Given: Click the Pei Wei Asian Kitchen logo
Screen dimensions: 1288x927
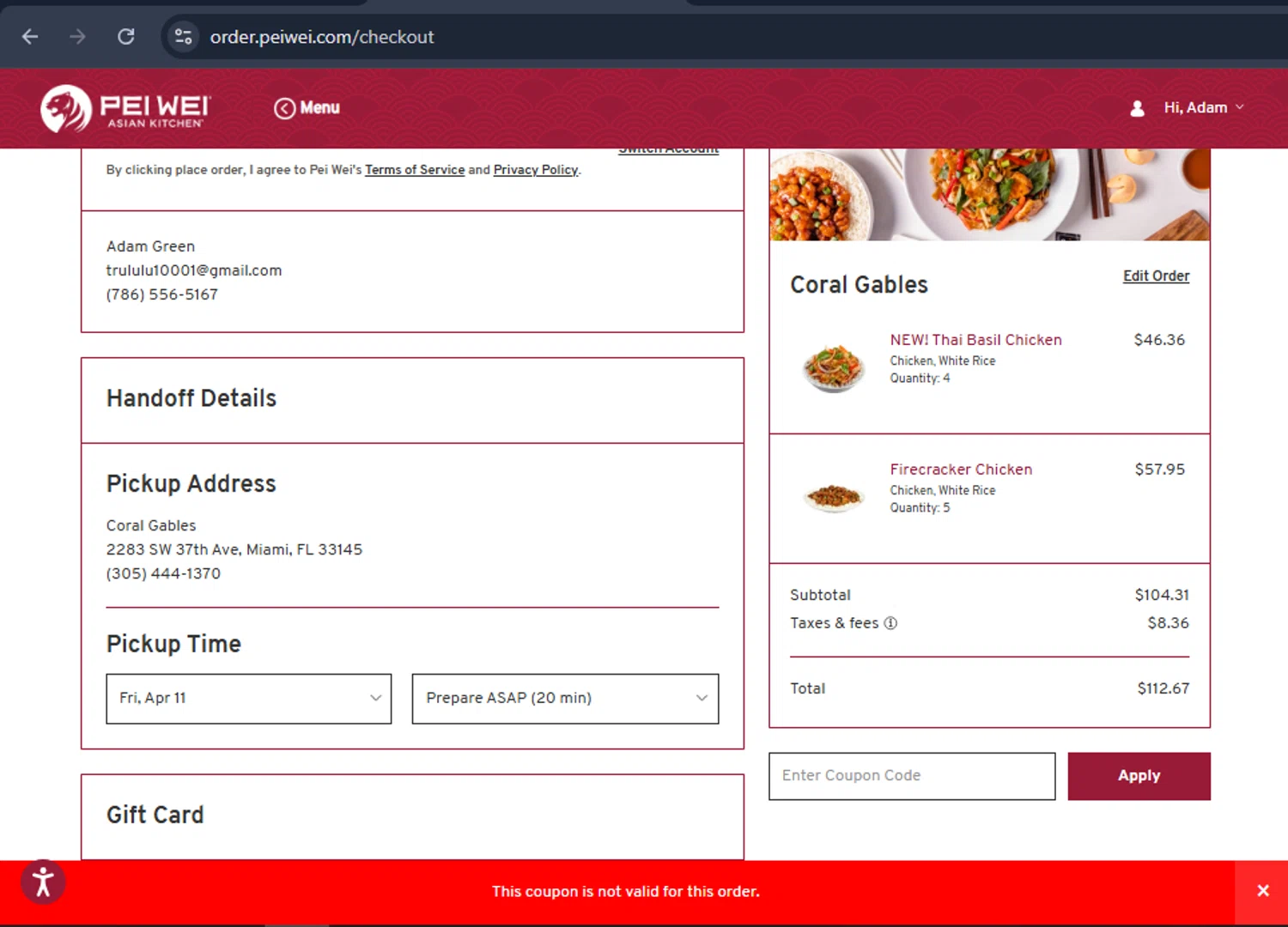Looking at the screenshot, I should point(125,108).
